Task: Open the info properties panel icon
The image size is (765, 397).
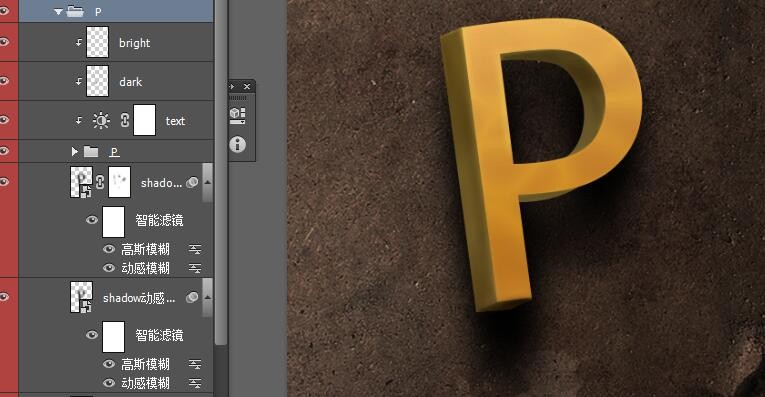Action: pos(238,144)
